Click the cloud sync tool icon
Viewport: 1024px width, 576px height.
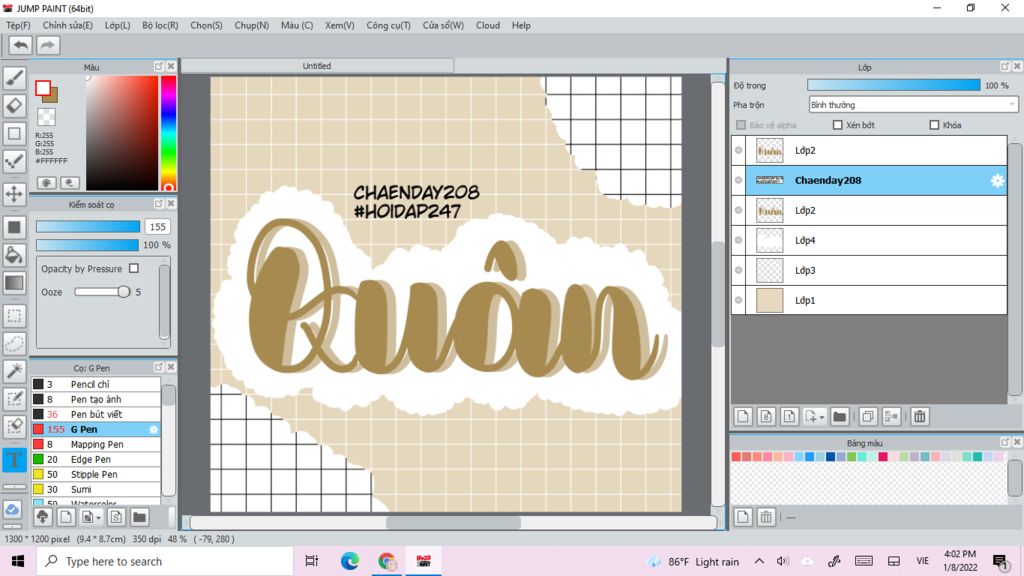coord(13,509)
